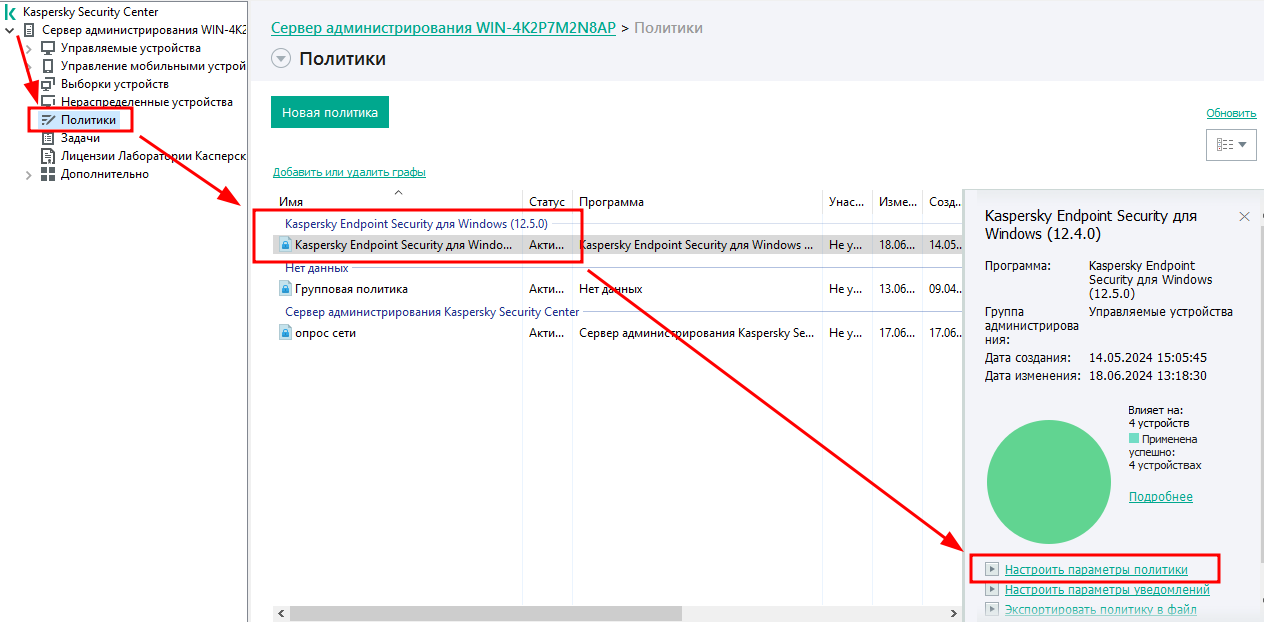This screenshot has width=1264, height=622.
Task: Click the phone icon of Управление мобильными устройствами
Action: [48, 66]
